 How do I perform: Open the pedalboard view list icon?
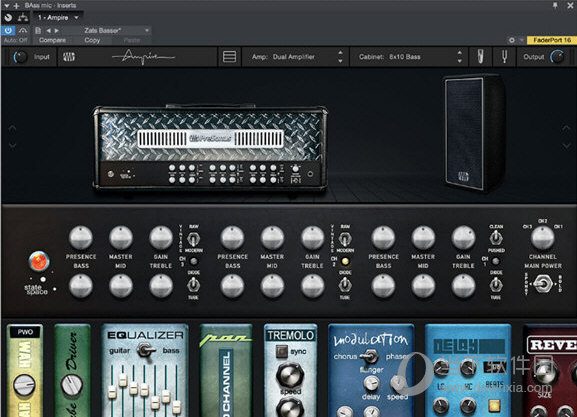click(x=229, y=57)
